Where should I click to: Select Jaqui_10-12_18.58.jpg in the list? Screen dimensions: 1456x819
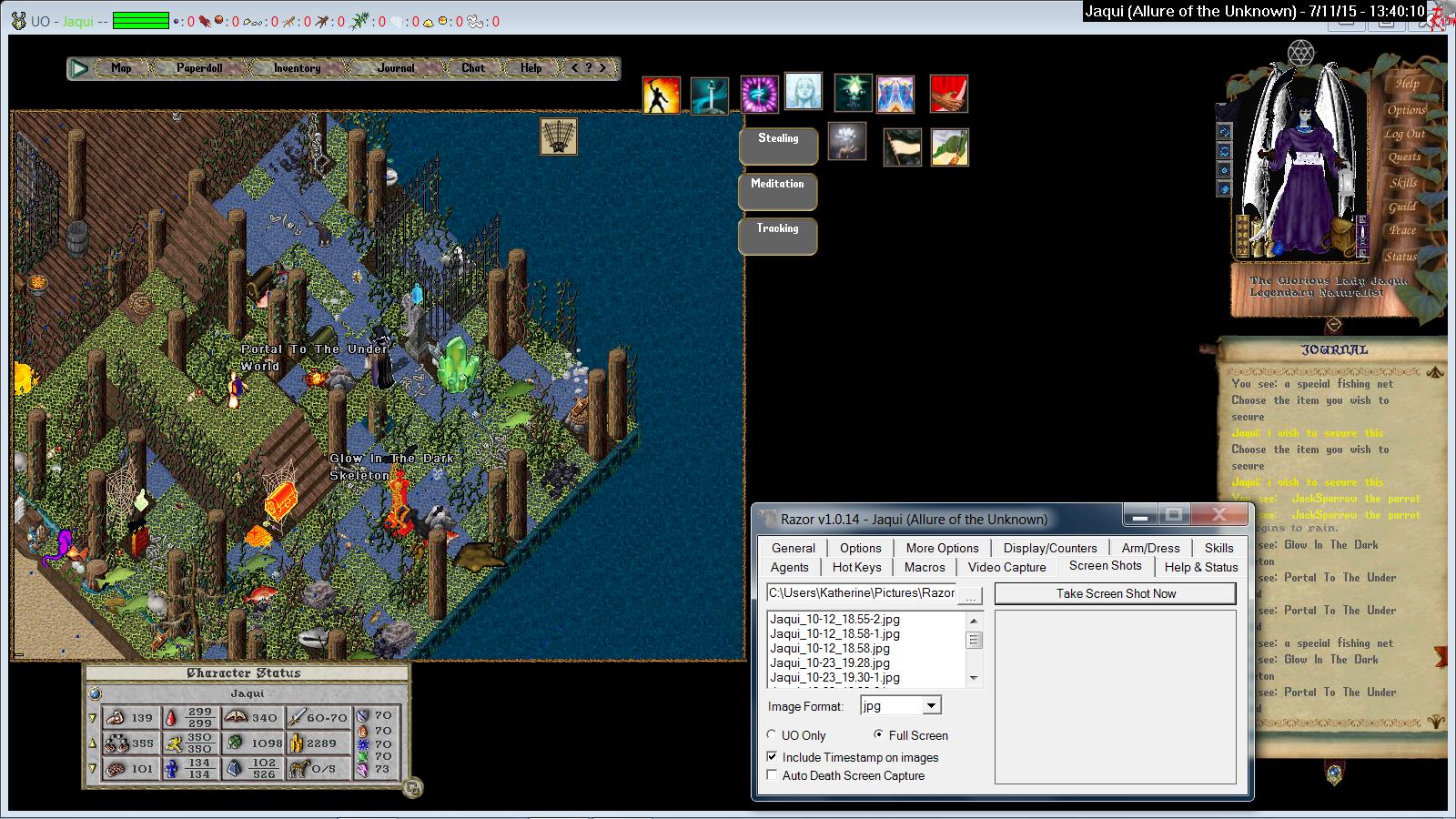[x=830, y=649]
